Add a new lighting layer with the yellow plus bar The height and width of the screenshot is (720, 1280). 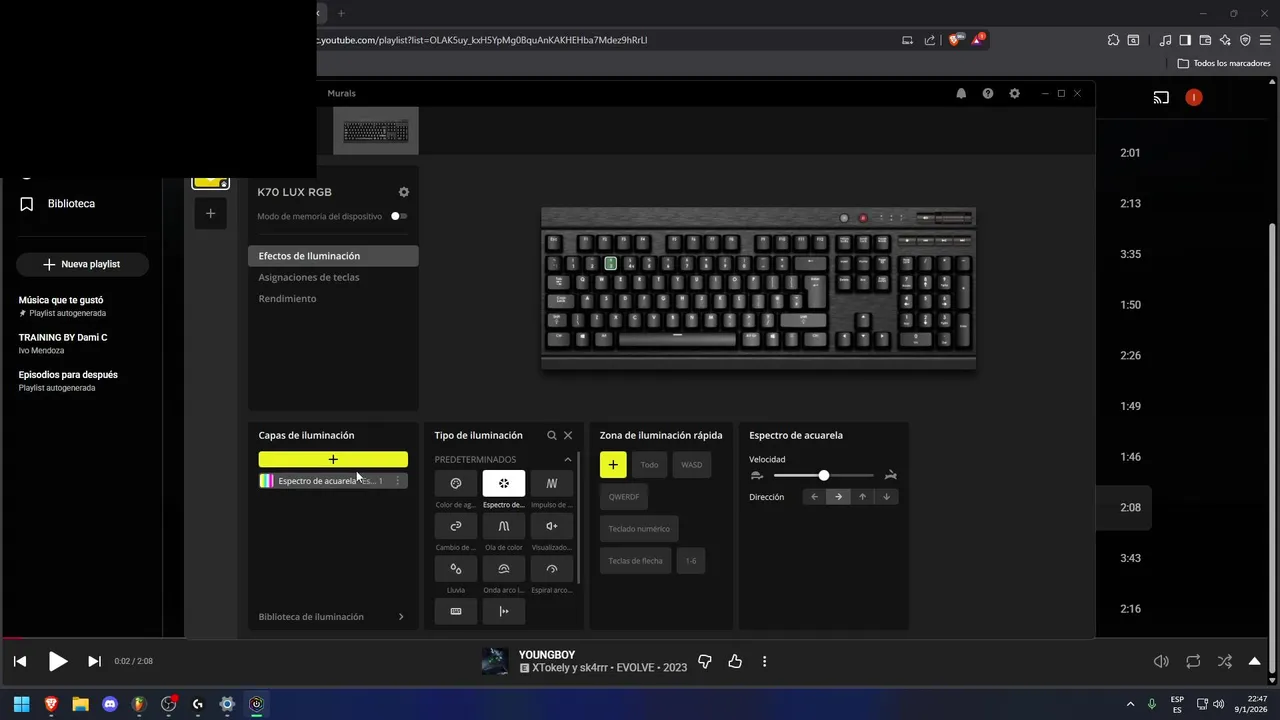tap(333, 459)
